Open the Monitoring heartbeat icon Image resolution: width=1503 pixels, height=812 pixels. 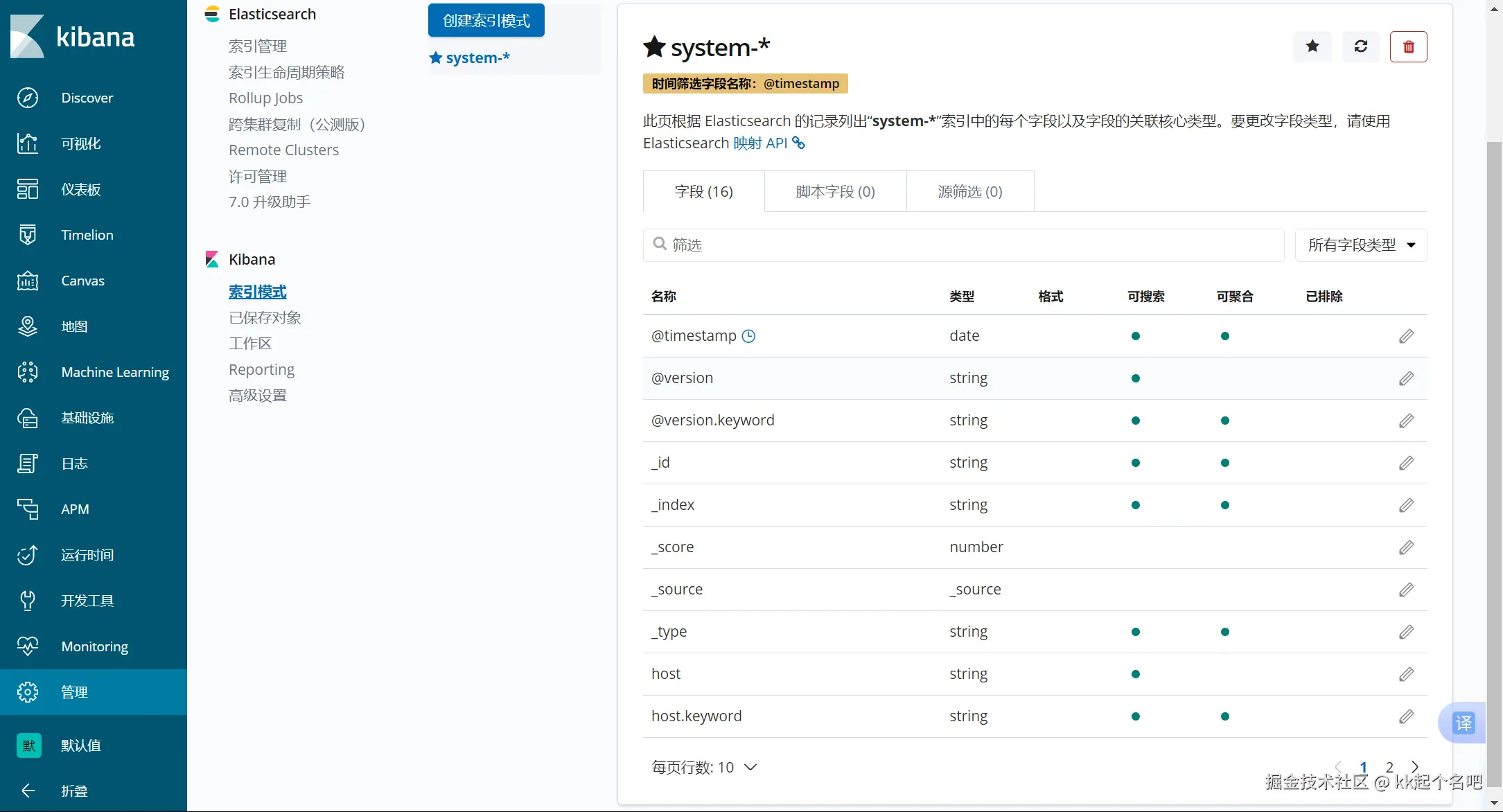click(x=28, y=646)
